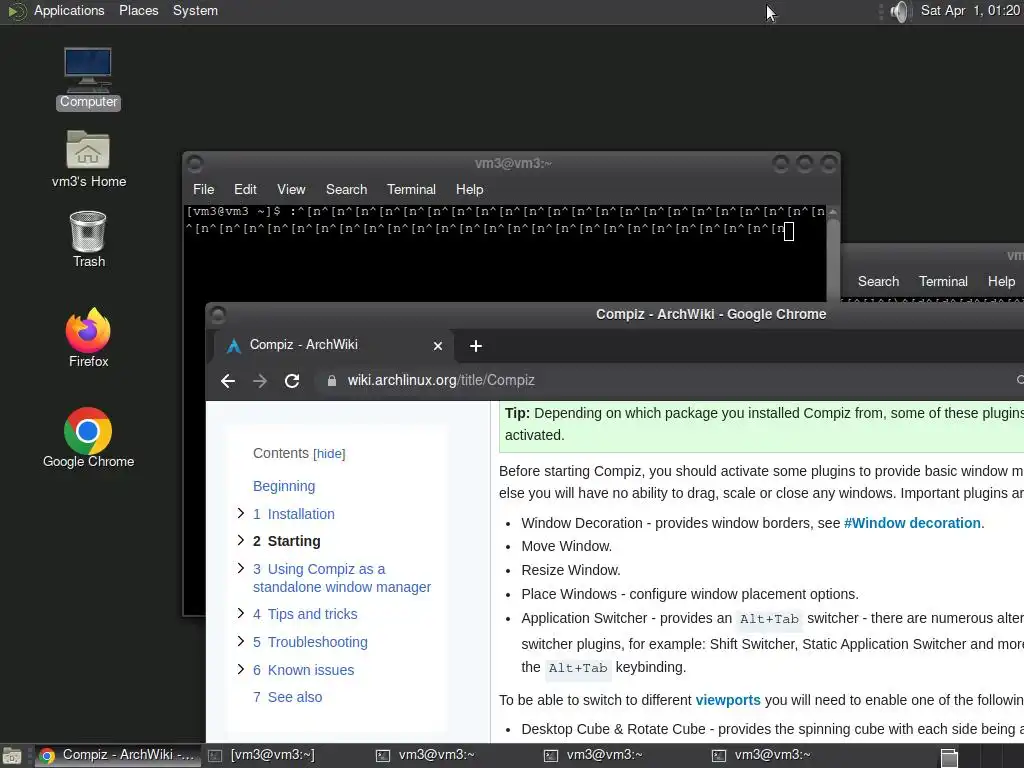Go to Beginning in contents
1024x768 pixels.
pos(284,486)
